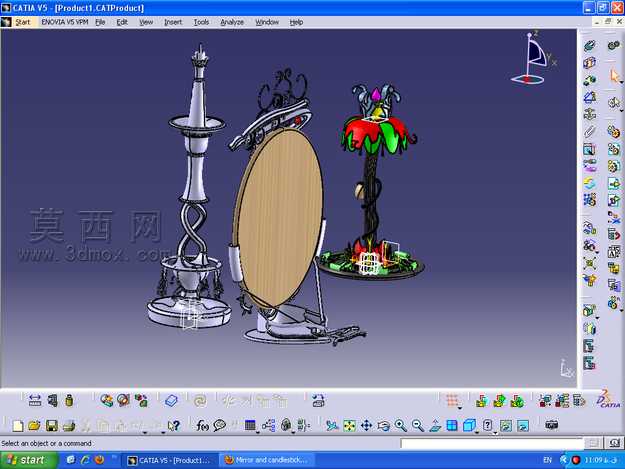Open the Quick Constraint tool
625x469 pixels.
pos(590,149)
